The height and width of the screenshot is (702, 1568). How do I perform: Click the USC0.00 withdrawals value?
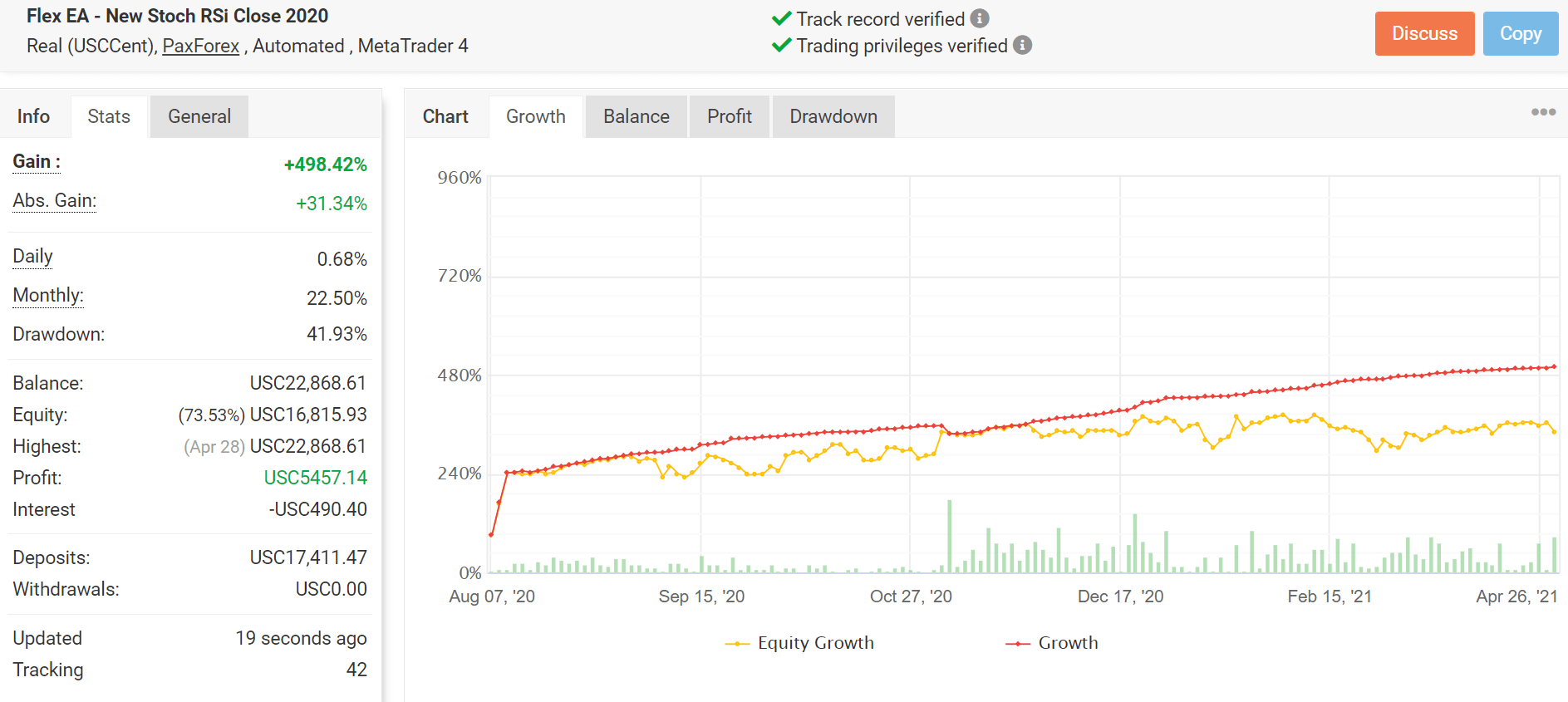(332, 589)
